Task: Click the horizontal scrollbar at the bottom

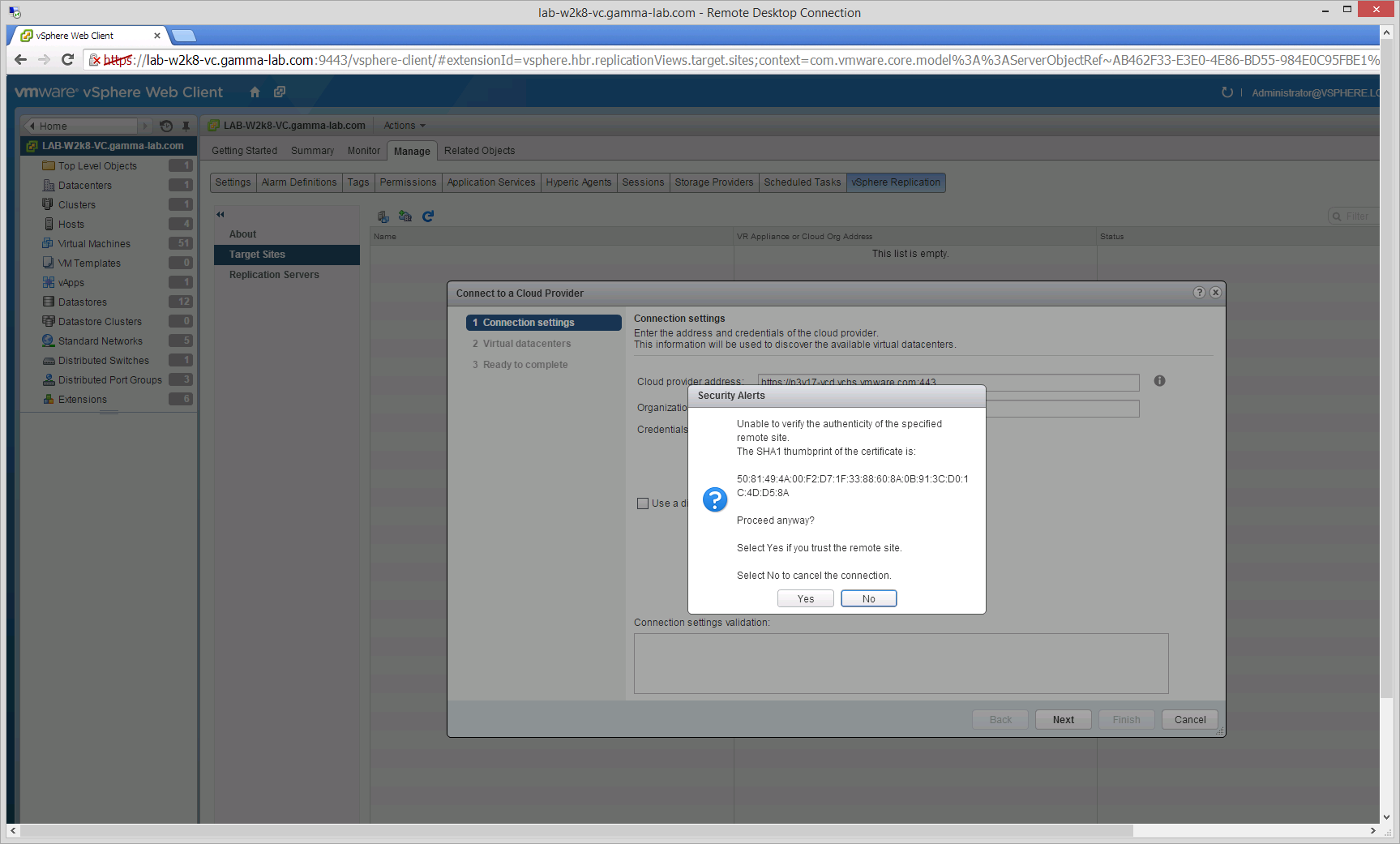Action: 567,830
